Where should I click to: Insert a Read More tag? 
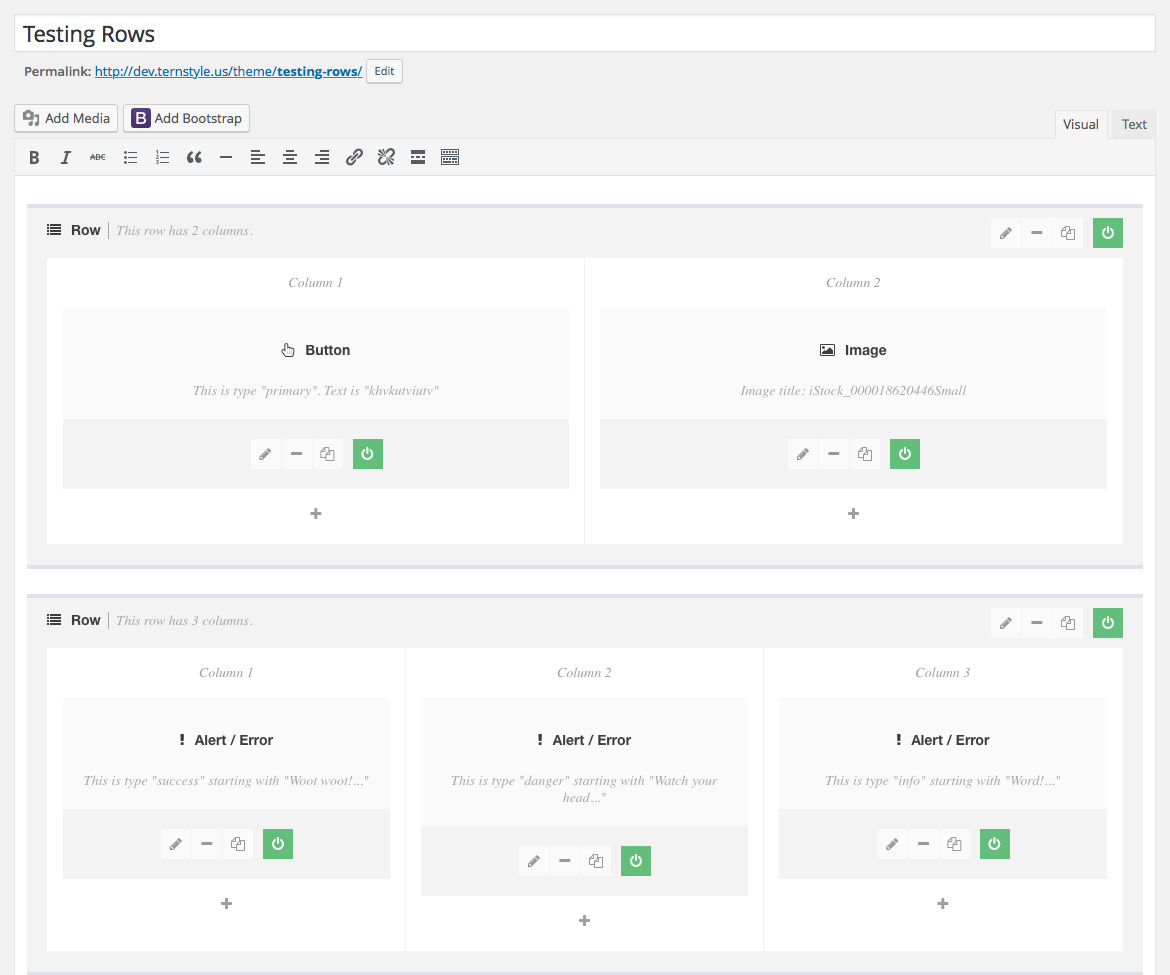tap(418, 157)
